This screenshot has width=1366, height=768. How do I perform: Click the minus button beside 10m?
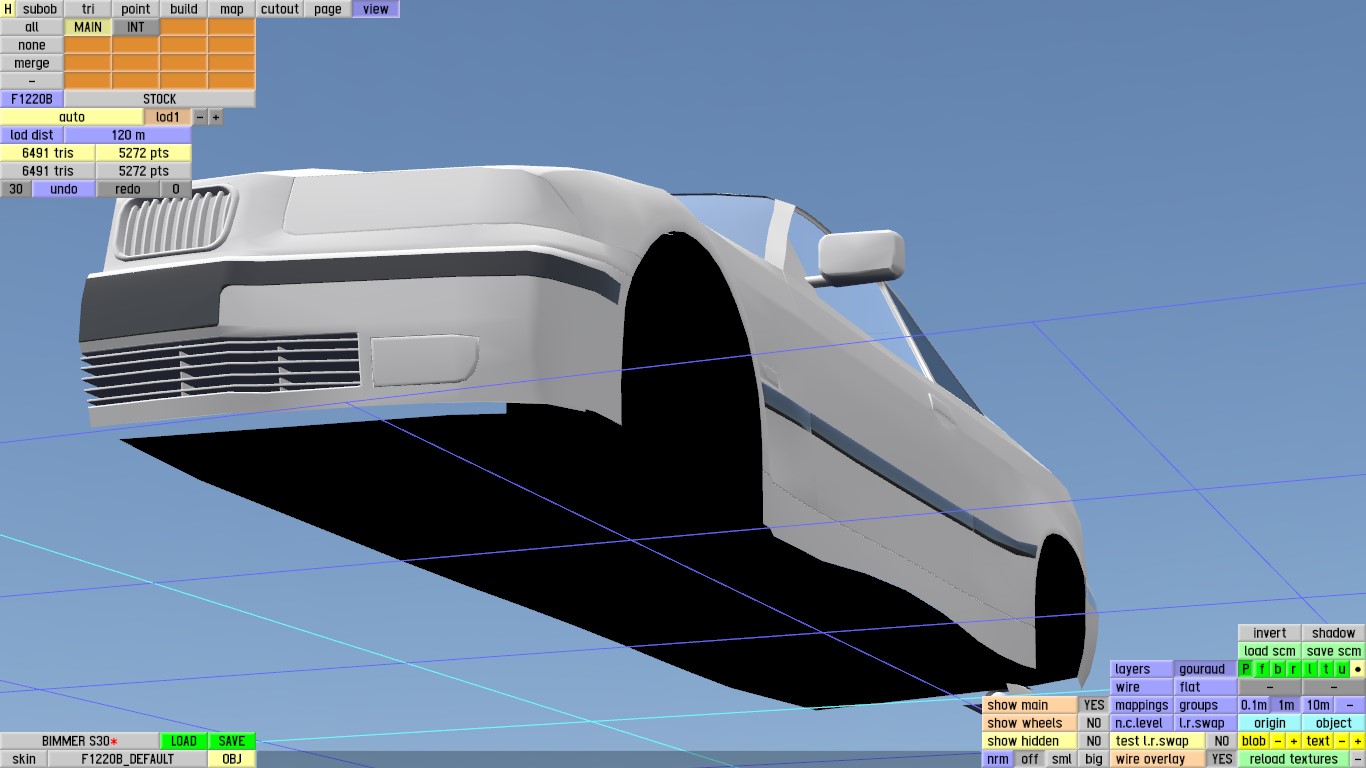[1350, 705]
